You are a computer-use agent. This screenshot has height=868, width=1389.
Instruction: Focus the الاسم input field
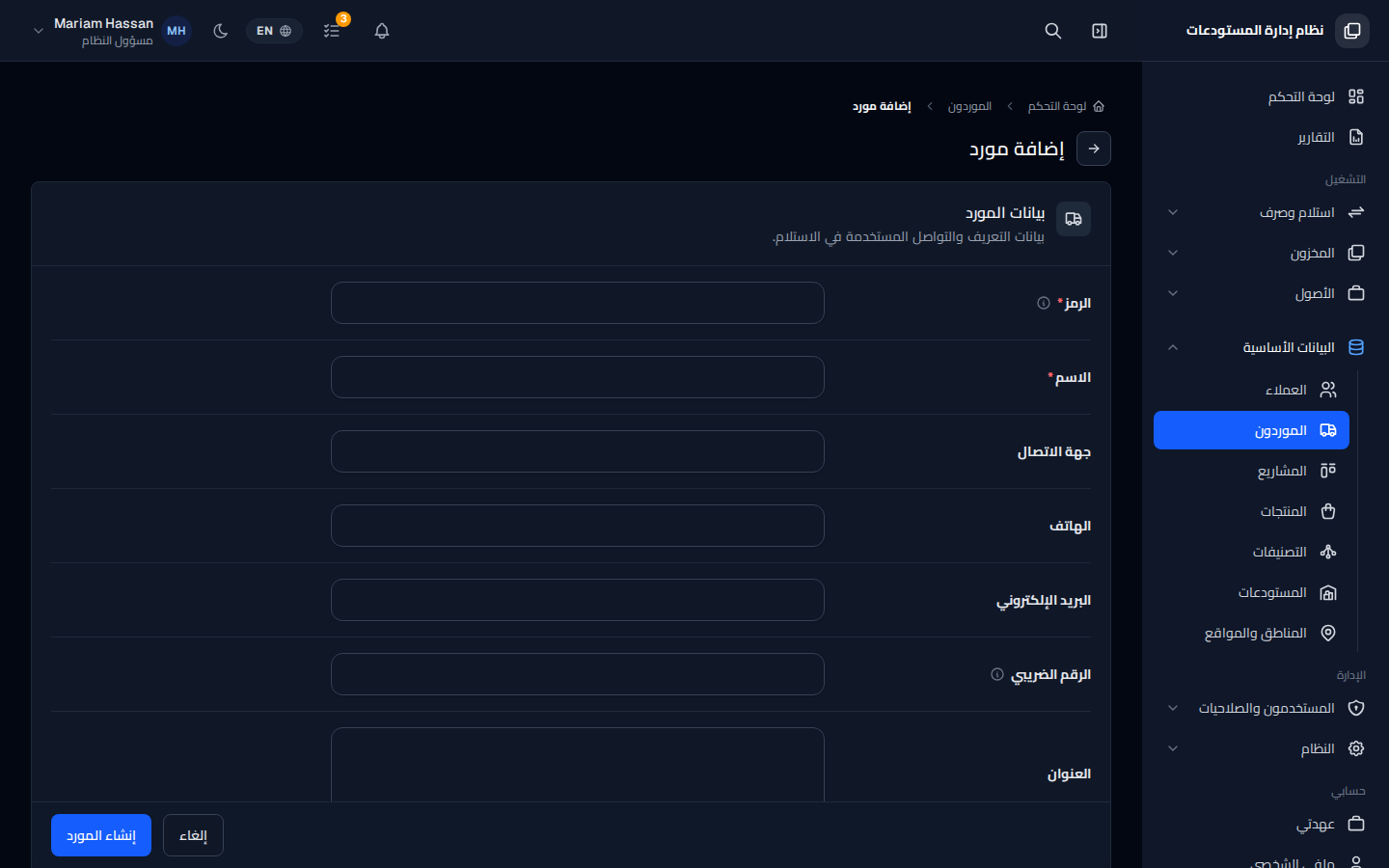578,377
